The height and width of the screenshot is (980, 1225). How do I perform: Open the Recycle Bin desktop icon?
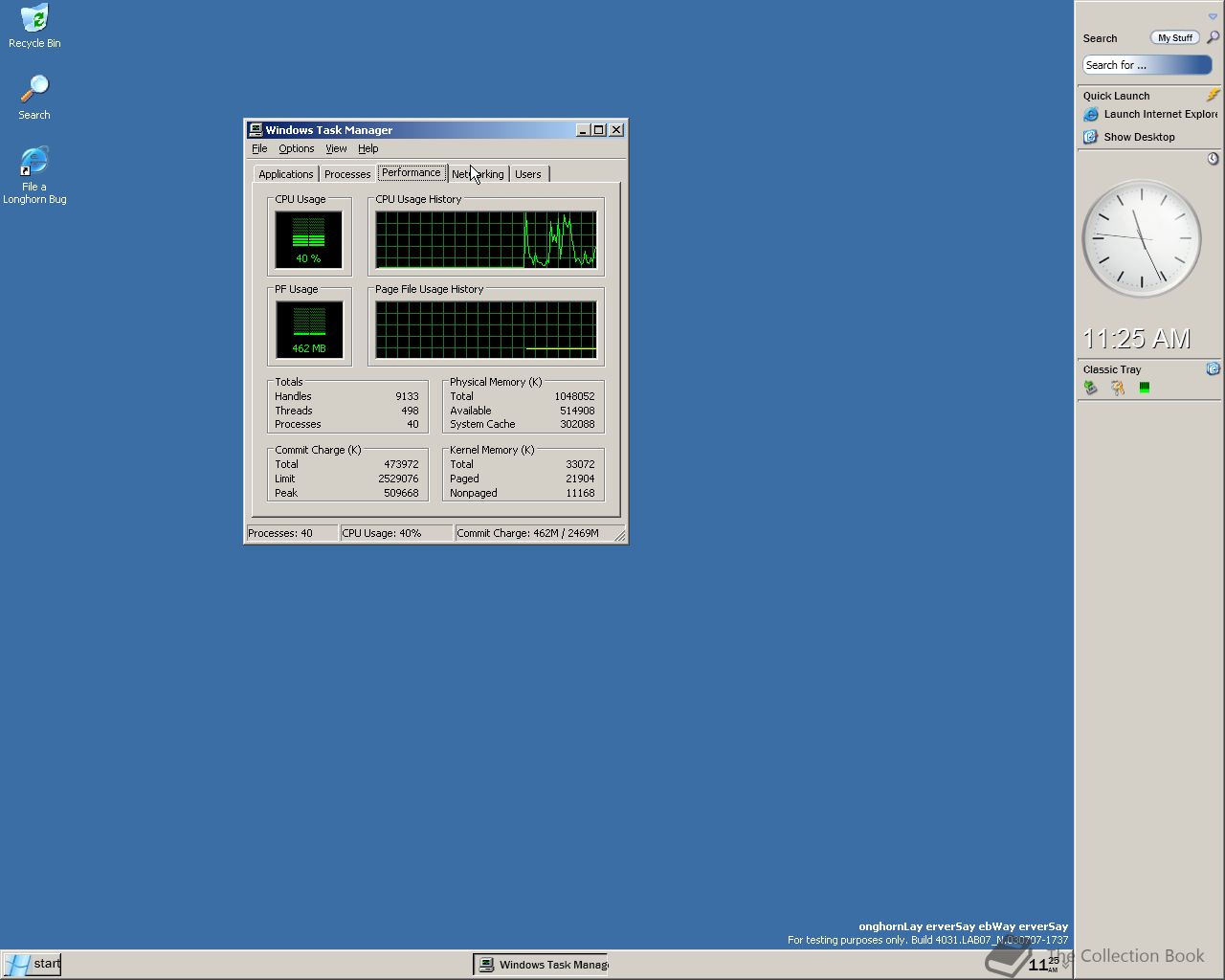point(34,26)
